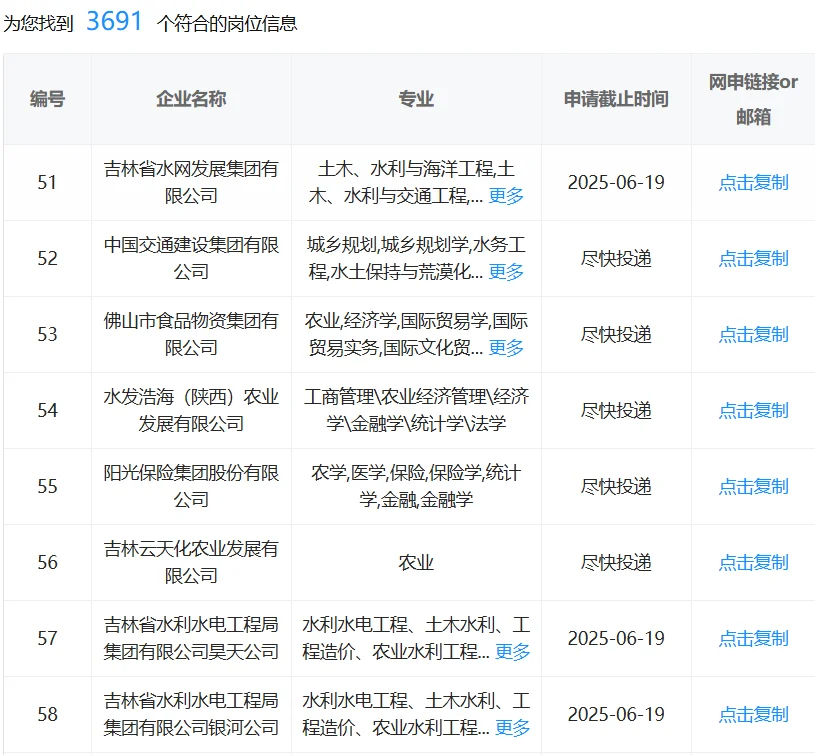
Task: Click the 企业名称 column header
Action: coord(191,99)
